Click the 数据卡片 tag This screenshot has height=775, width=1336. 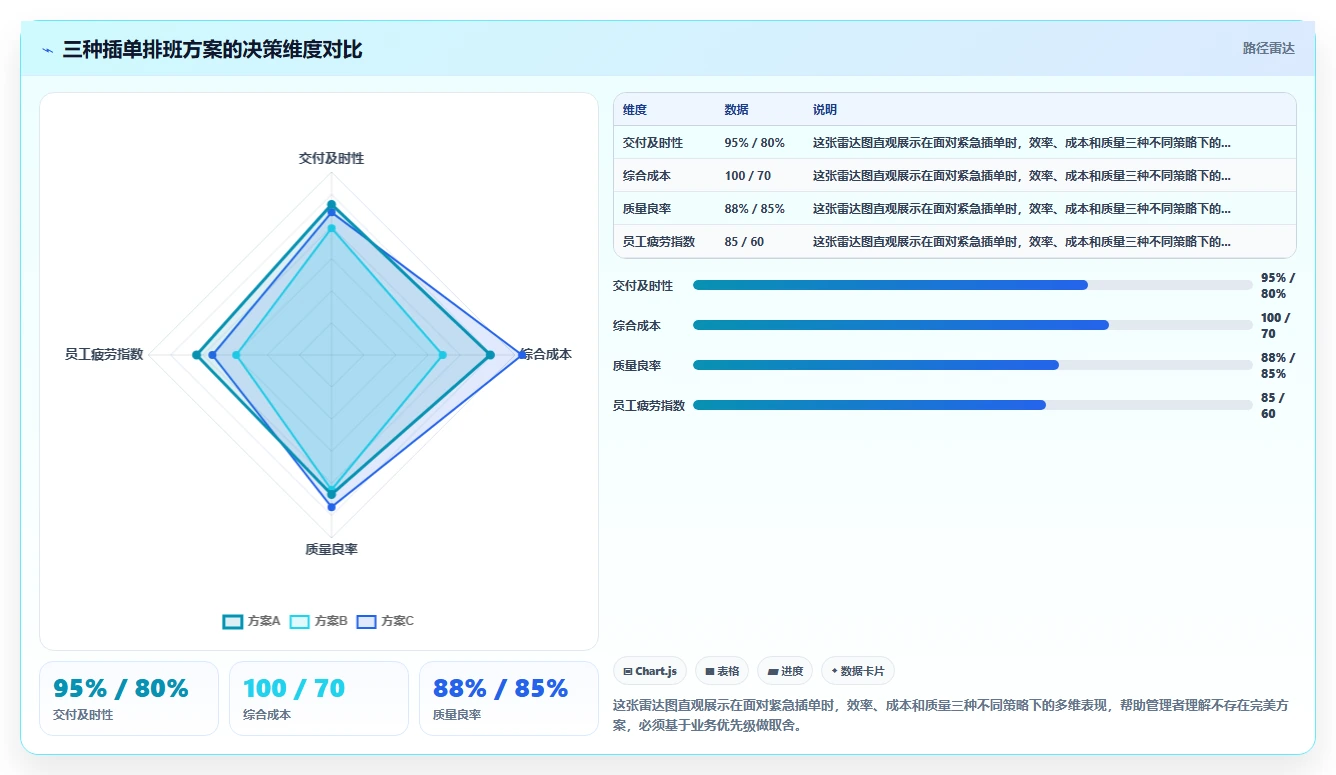(858, 671)
